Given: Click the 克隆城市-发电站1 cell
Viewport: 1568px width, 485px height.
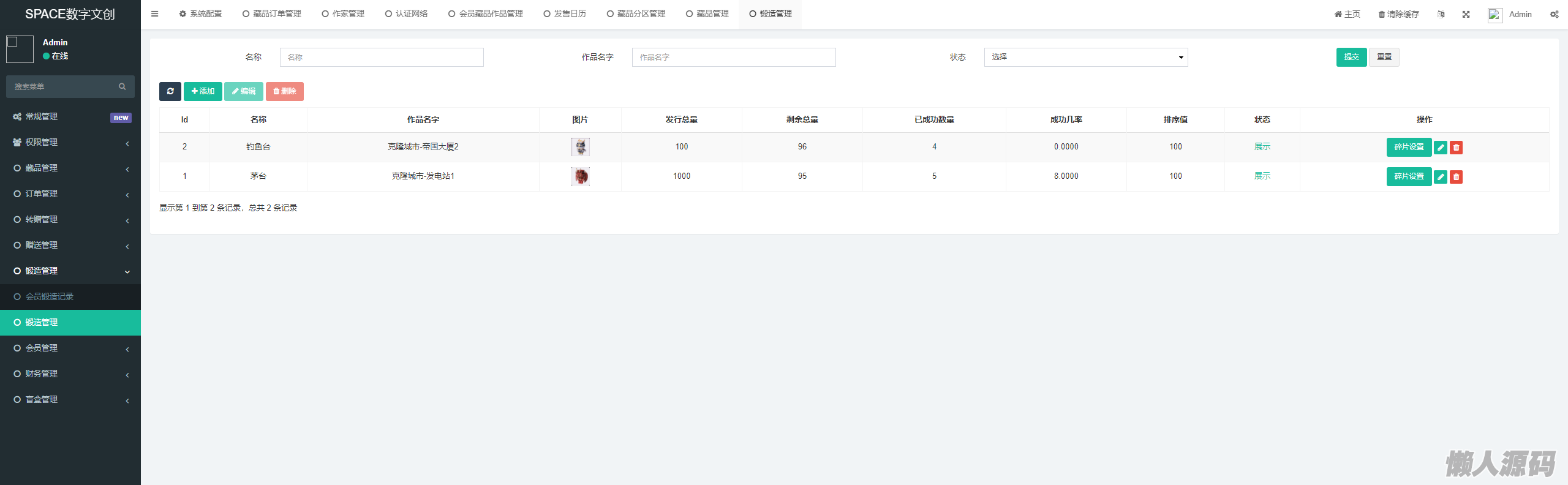Looking at the screenshot, I should click(423, 176).
